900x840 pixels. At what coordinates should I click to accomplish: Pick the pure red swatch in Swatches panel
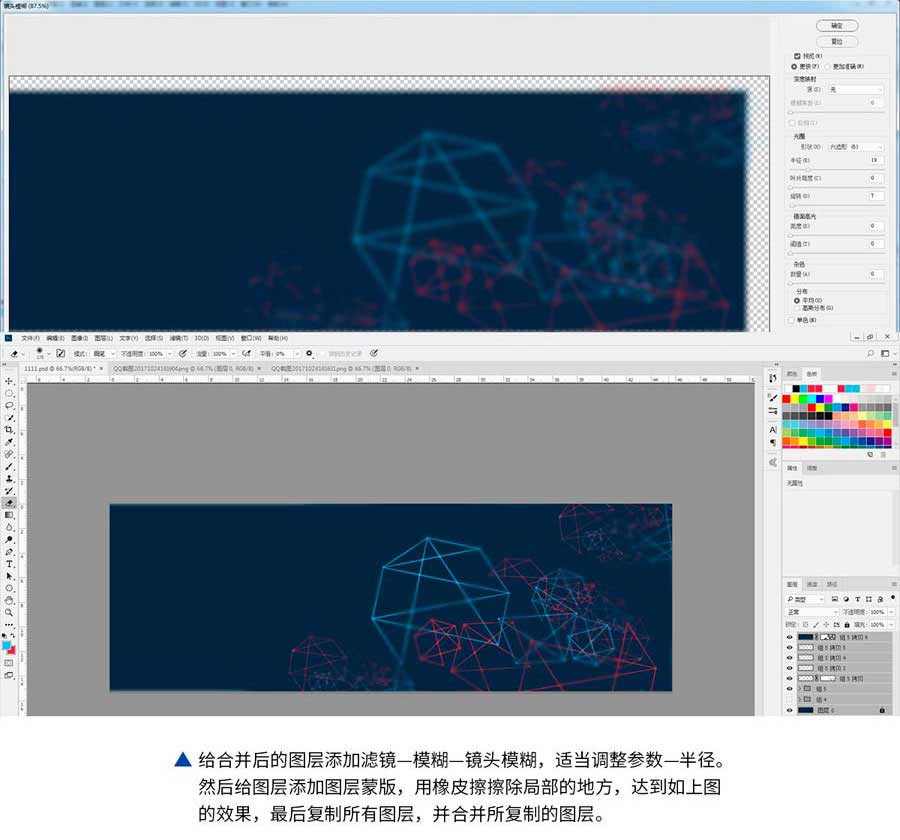point(786,399)
